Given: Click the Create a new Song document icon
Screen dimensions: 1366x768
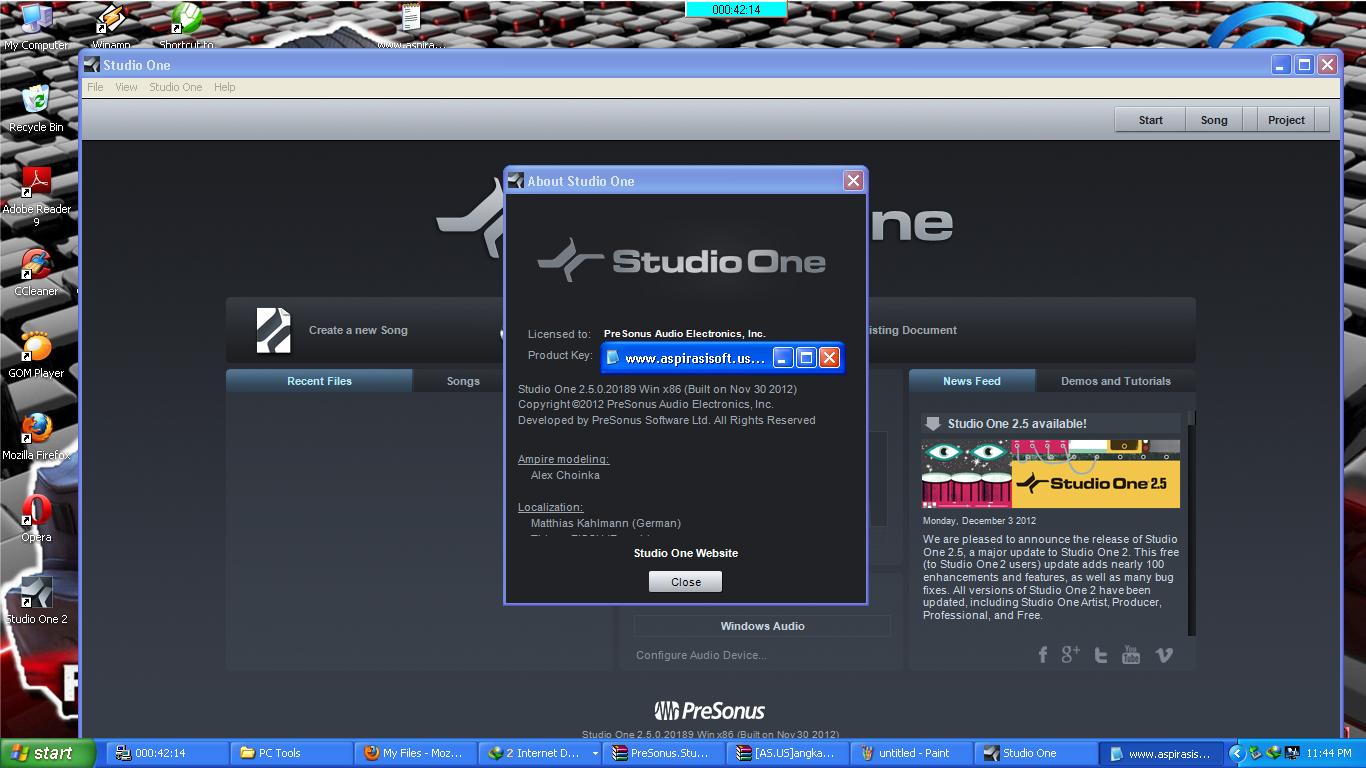Looking at the screenshot, I should pyautogui.click(x=273, y=330).
